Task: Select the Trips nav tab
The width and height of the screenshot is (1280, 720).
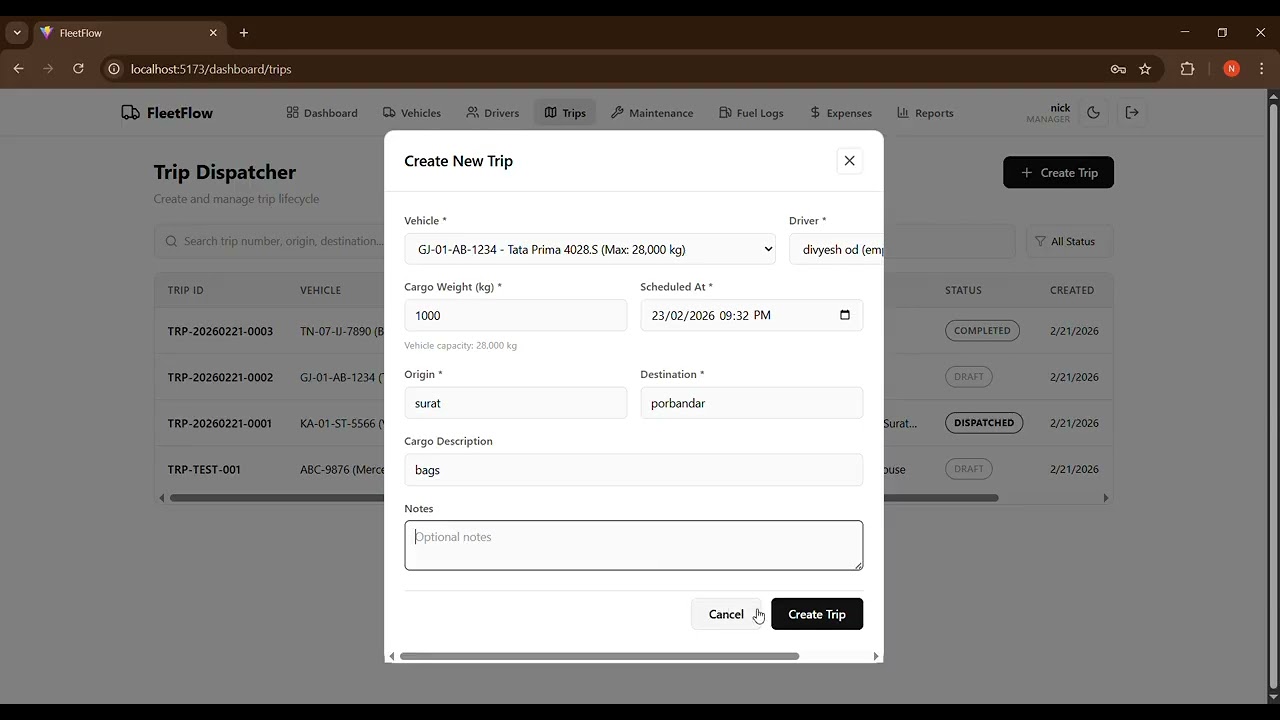Action: pyautogui.click(x=565, y=113)
